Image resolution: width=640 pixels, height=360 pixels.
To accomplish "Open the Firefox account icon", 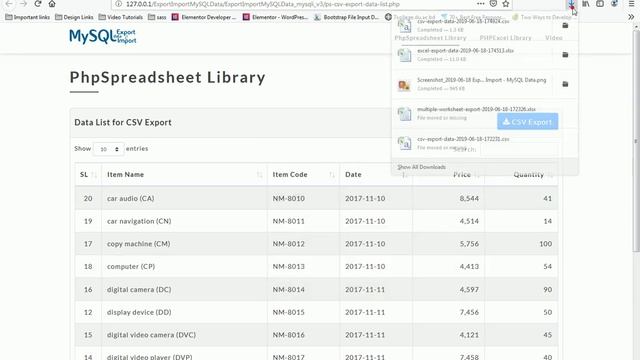I will click(614, 4).
